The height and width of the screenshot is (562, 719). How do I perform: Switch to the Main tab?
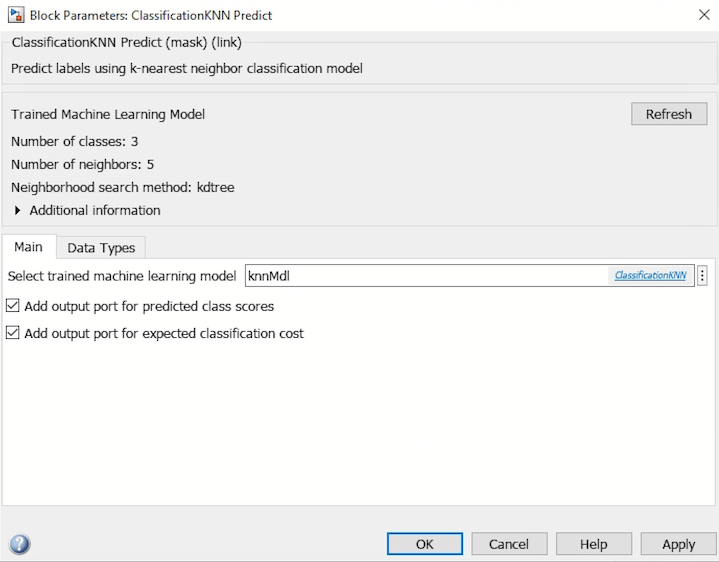[x=28, y=247]
